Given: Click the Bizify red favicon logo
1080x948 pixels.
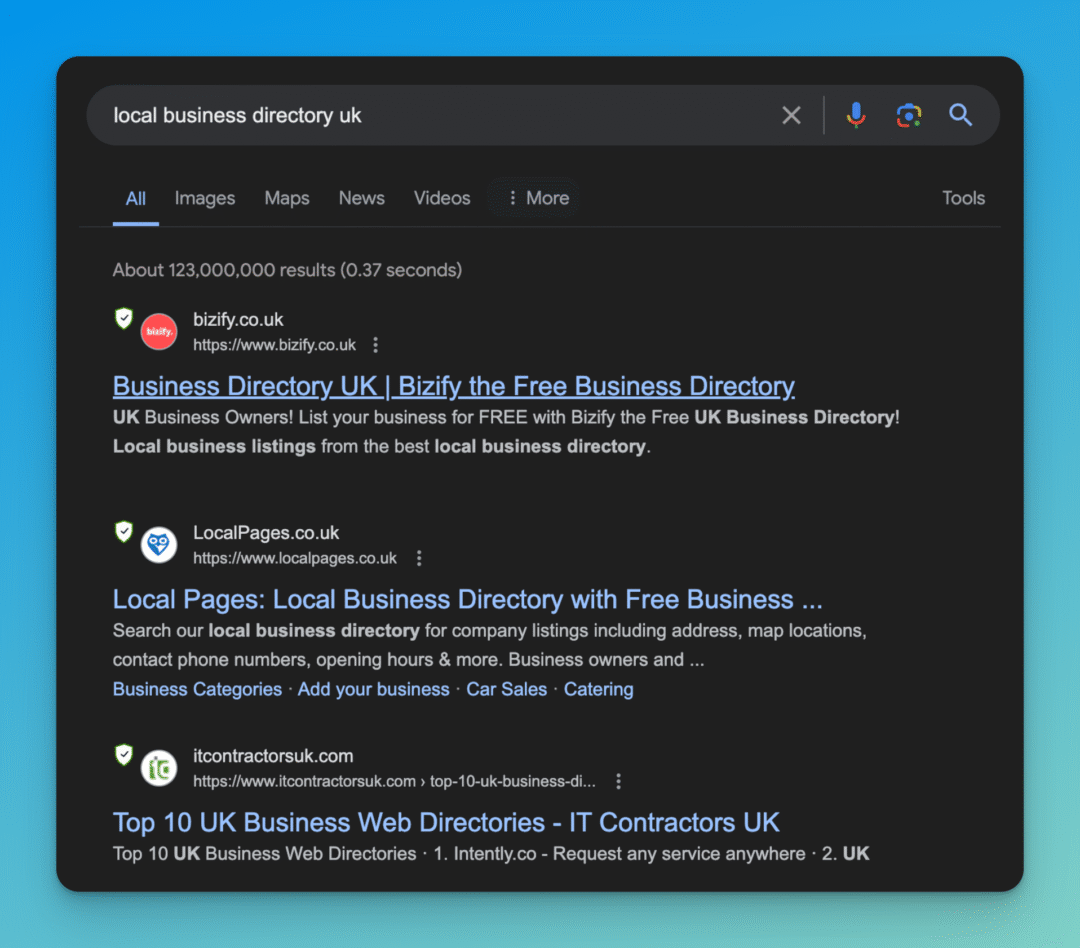Looking at the screenshot, I should (159, 332).
